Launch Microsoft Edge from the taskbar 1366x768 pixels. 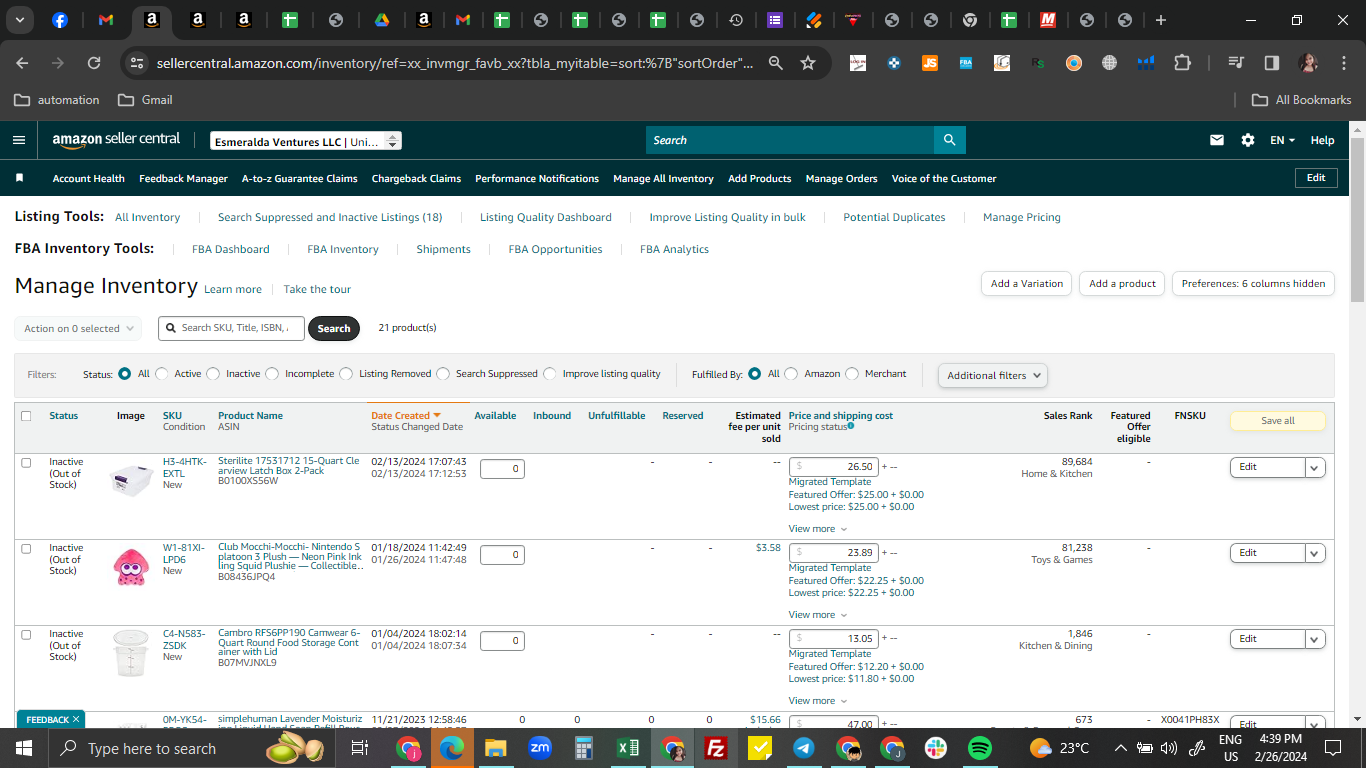pyautogui.click(x=451, y=748)
